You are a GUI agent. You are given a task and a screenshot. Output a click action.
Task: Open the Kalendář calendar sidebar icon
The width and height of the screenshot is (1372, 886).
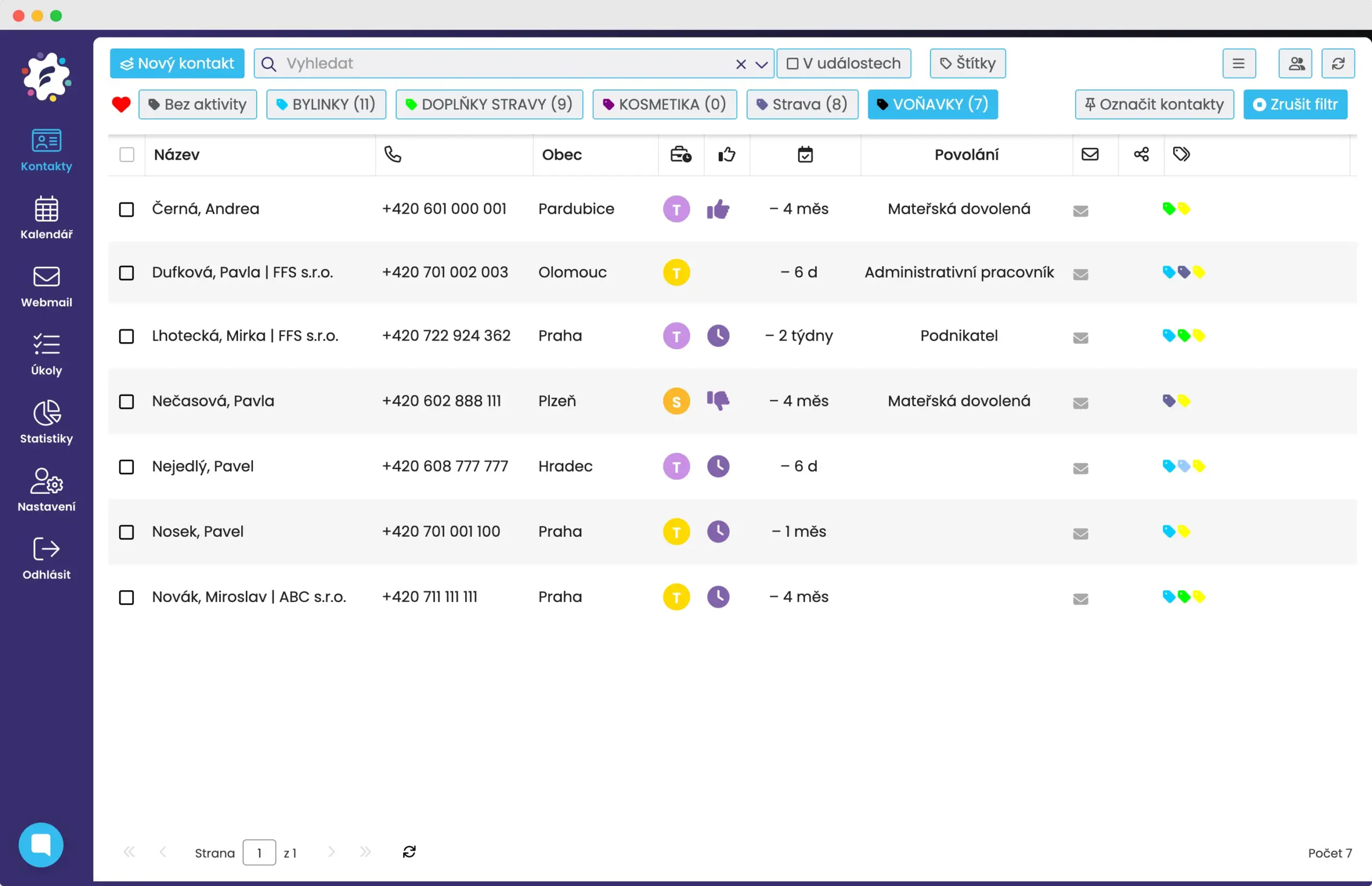coord(46,217)
